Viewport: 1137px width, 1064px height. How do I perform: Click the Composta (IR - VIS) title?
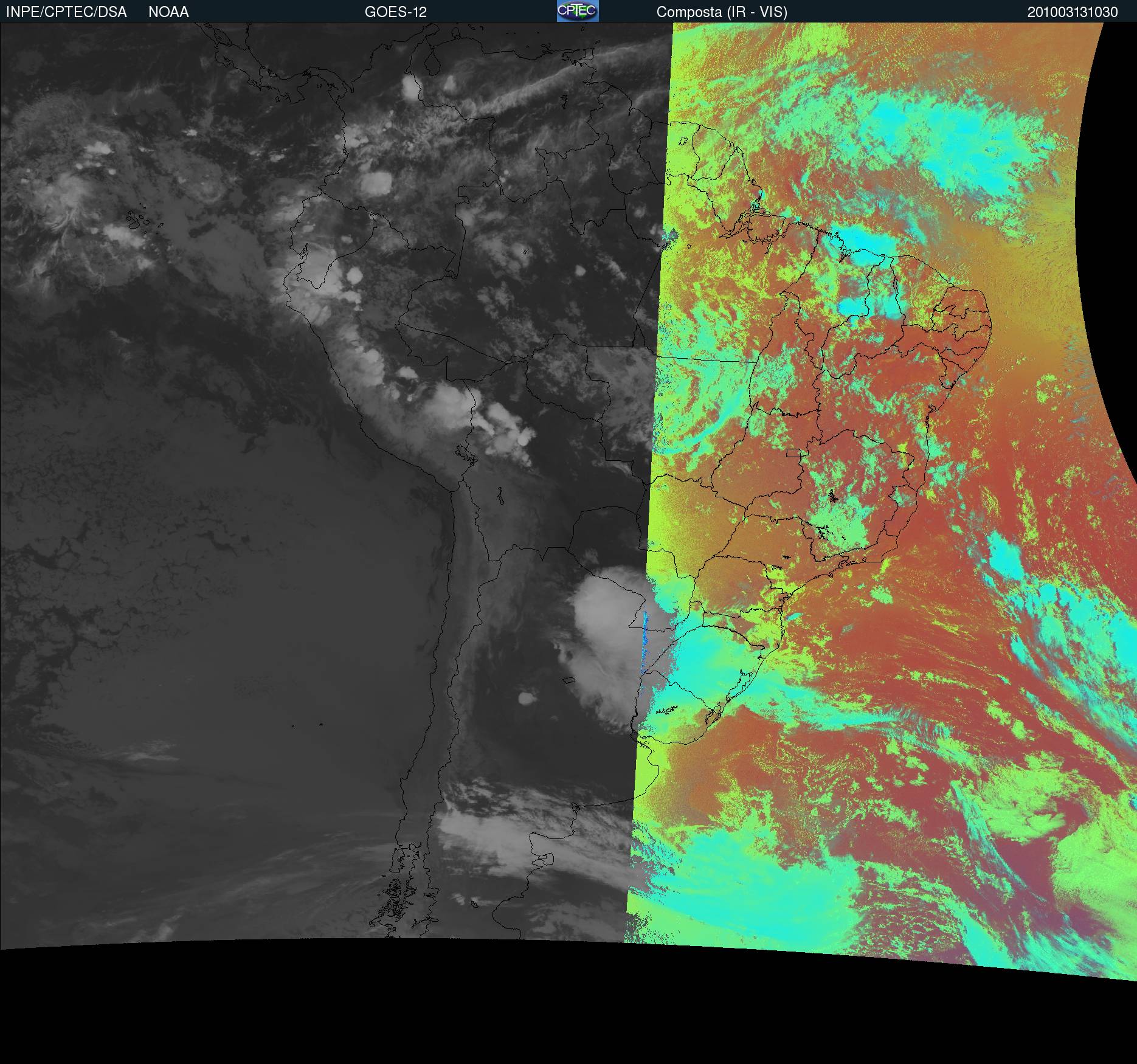(x=722, y=12)
